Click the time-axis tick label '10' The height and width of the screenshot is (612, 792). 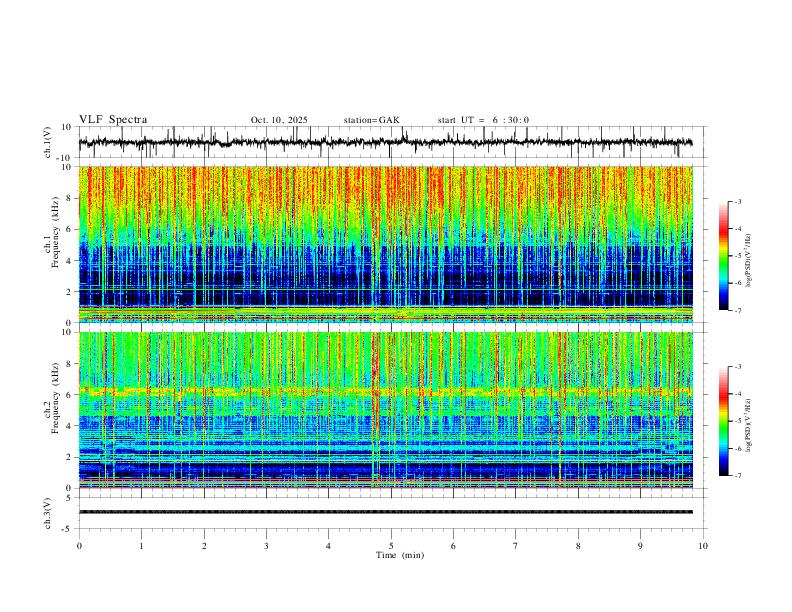pos(703,546)
